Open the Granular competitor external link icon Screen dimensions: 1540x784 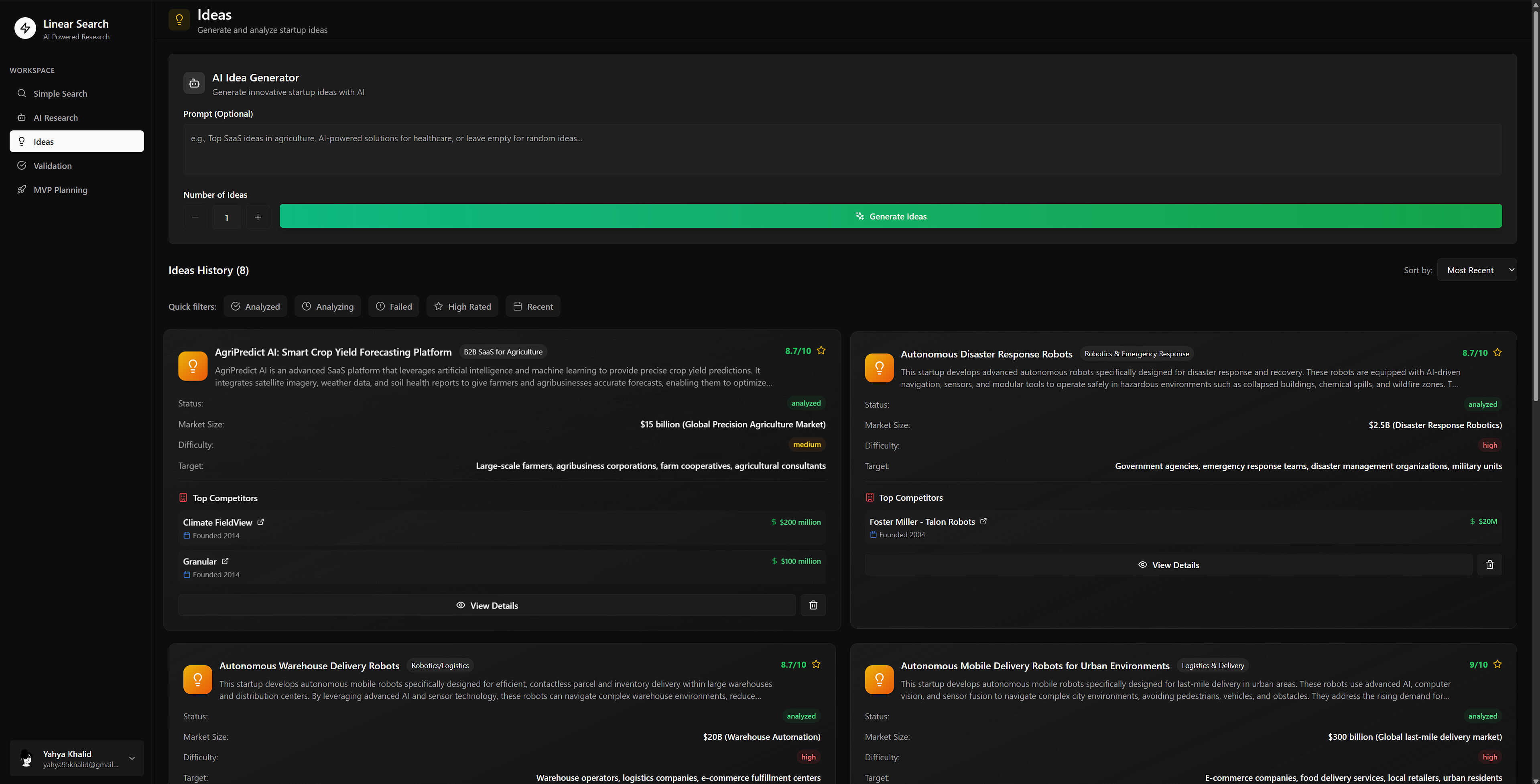(x=226, y=561)
